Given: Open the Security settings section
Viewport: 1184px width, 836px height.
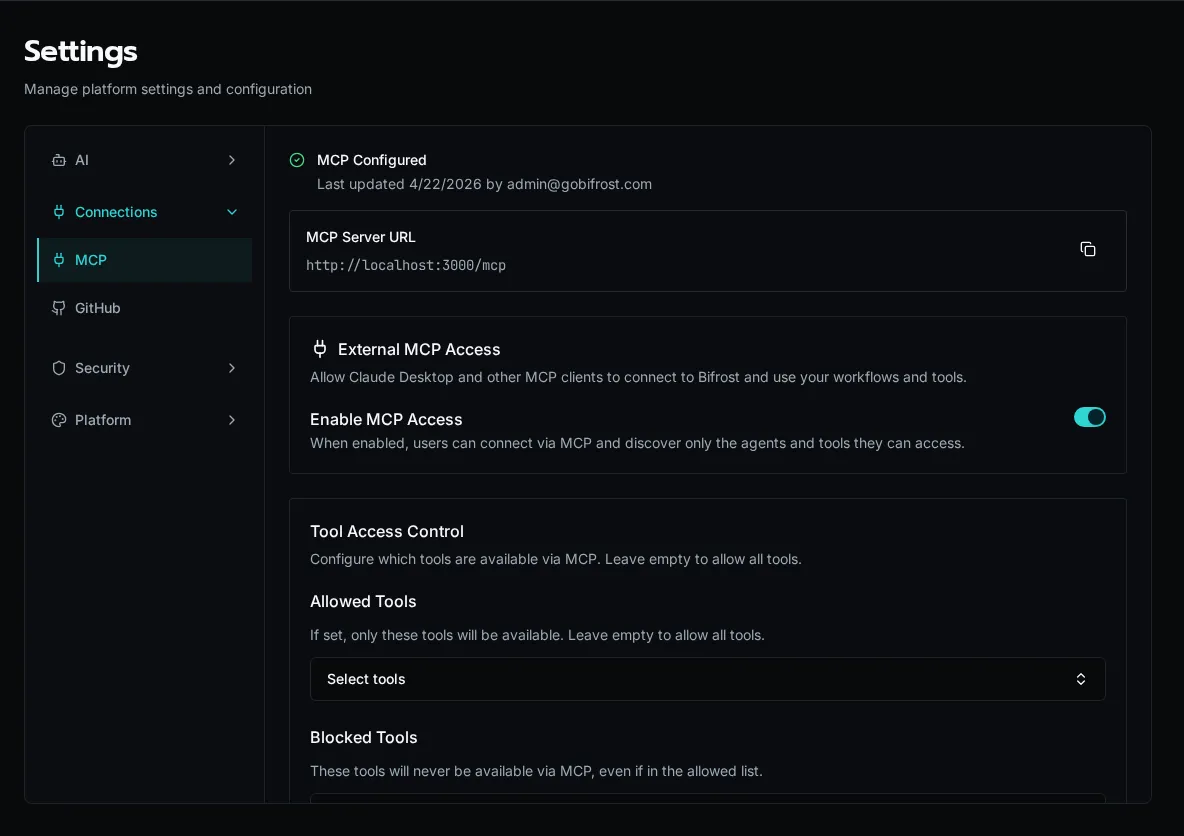Looking at the screenshot, I should pyautogui.click(x=144, y=368).
